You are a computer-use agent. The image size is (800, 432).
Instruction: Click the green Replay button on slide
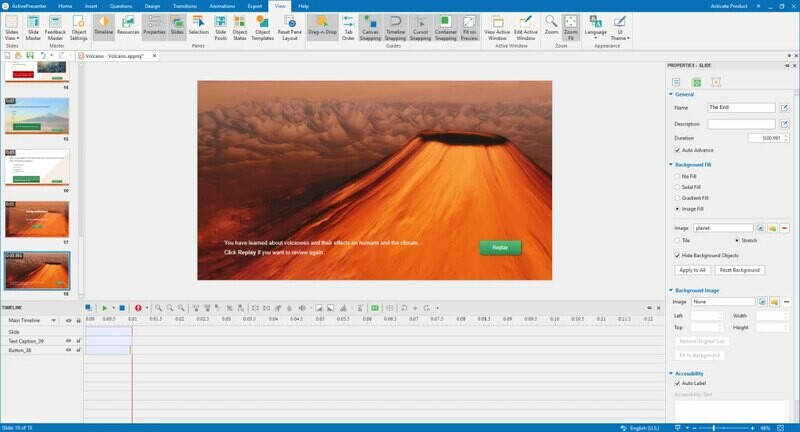pyautogui.click(x=500, y=247)
